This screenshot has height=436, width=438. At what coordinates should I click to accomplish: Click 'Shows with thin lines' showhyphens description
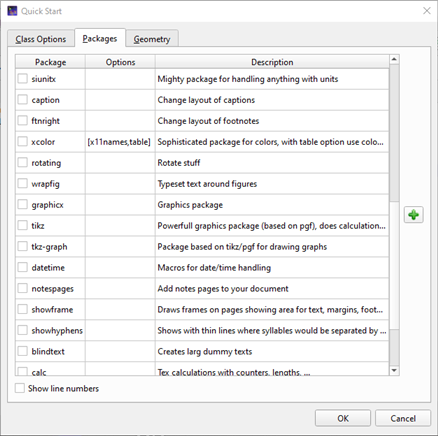point(272,331)
